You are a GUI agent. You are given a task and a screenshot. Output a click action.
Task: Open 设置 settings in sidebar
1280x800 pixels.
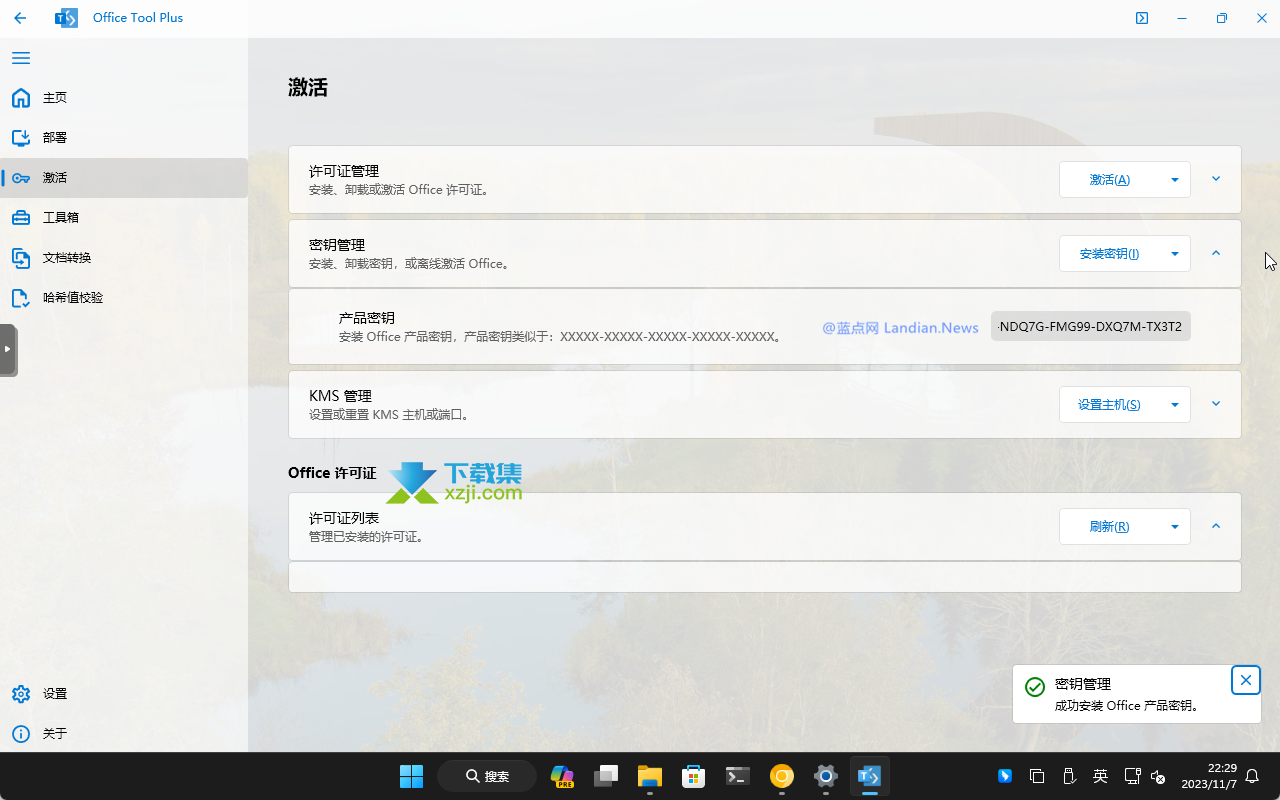(124, 694)
